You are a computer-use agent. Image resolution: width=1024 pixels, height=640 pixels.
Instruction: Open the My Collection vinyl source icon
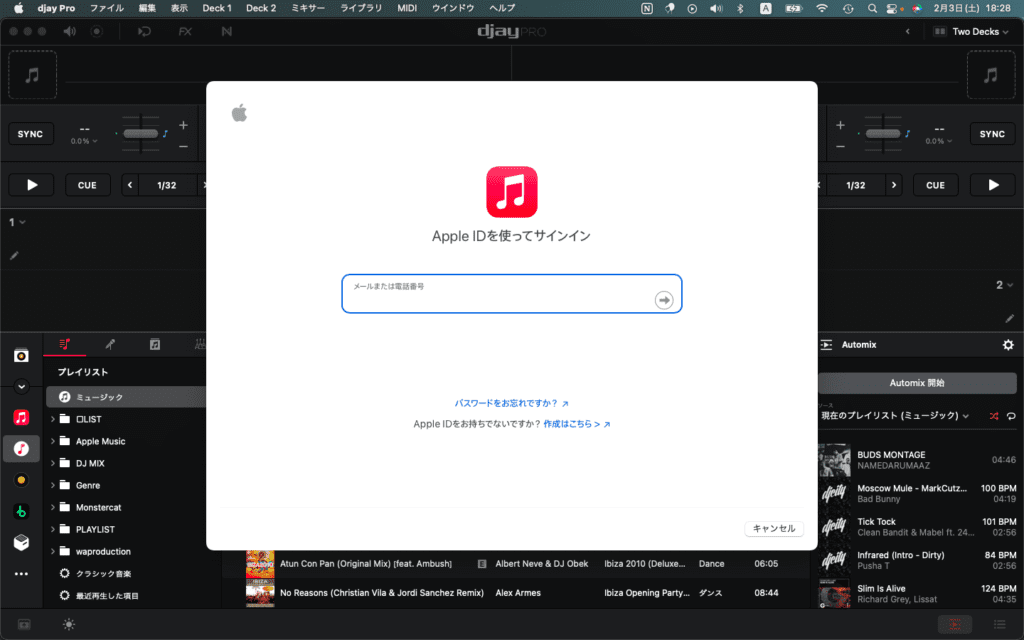point(21,355)
